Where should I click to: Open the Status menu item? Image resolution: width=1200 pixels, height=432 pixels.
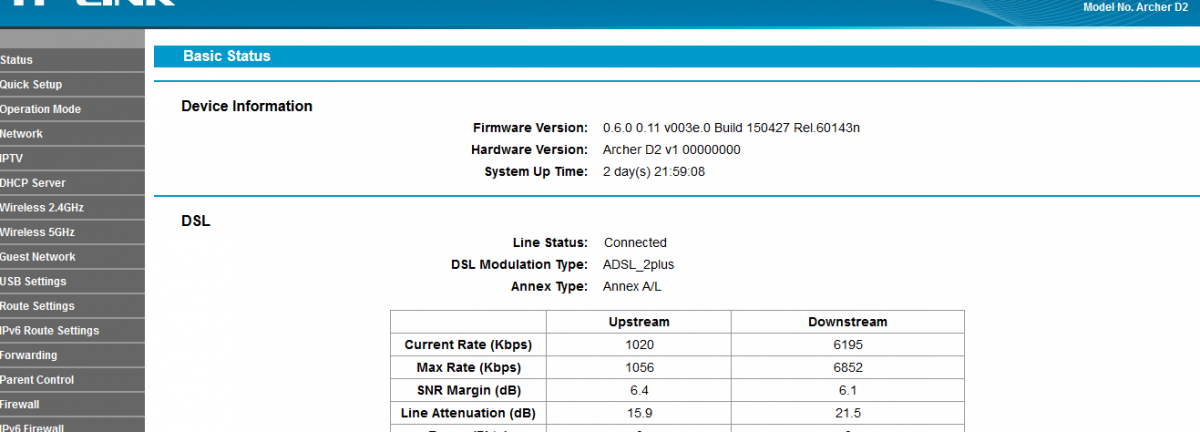(72, 60)
